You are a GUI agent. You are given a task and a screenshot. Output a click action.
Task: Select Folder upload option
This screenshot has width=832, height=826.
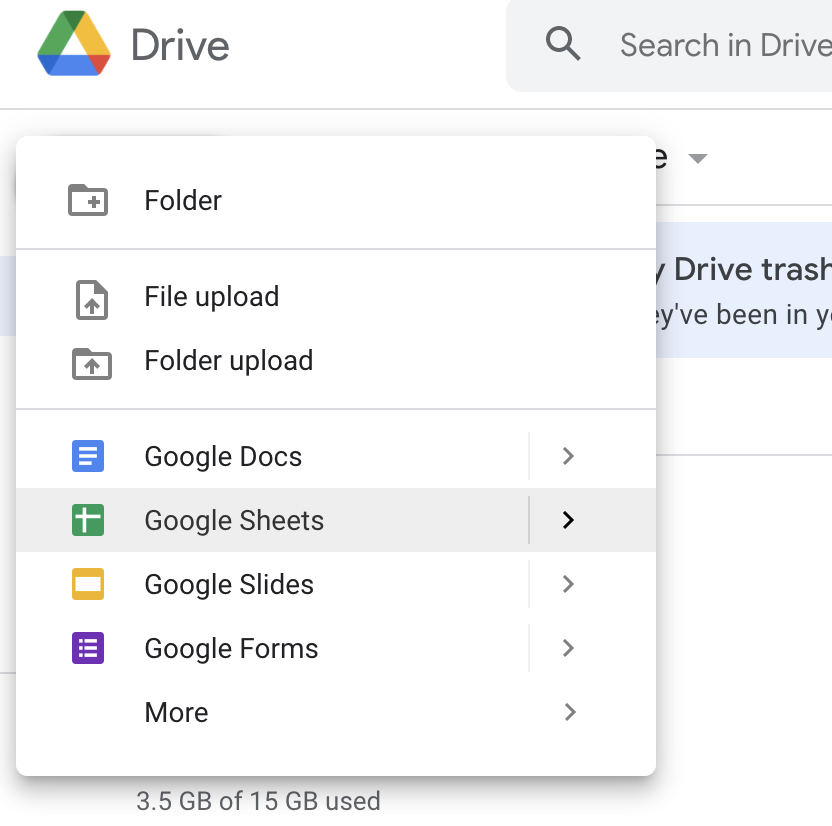pyautogui.click(x=336, y=361)
